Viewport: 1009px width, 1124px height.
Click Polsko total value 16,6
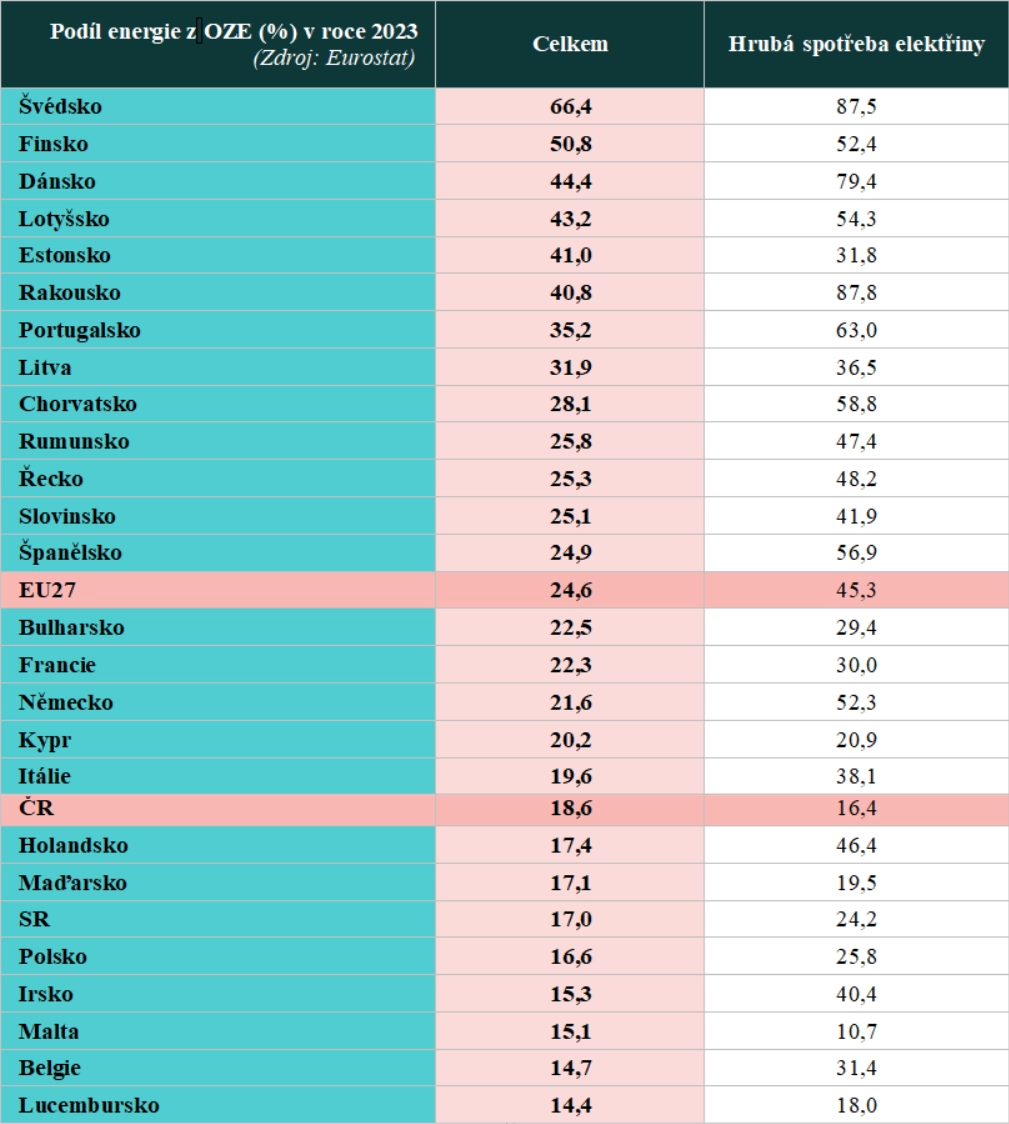coord(570,956)
